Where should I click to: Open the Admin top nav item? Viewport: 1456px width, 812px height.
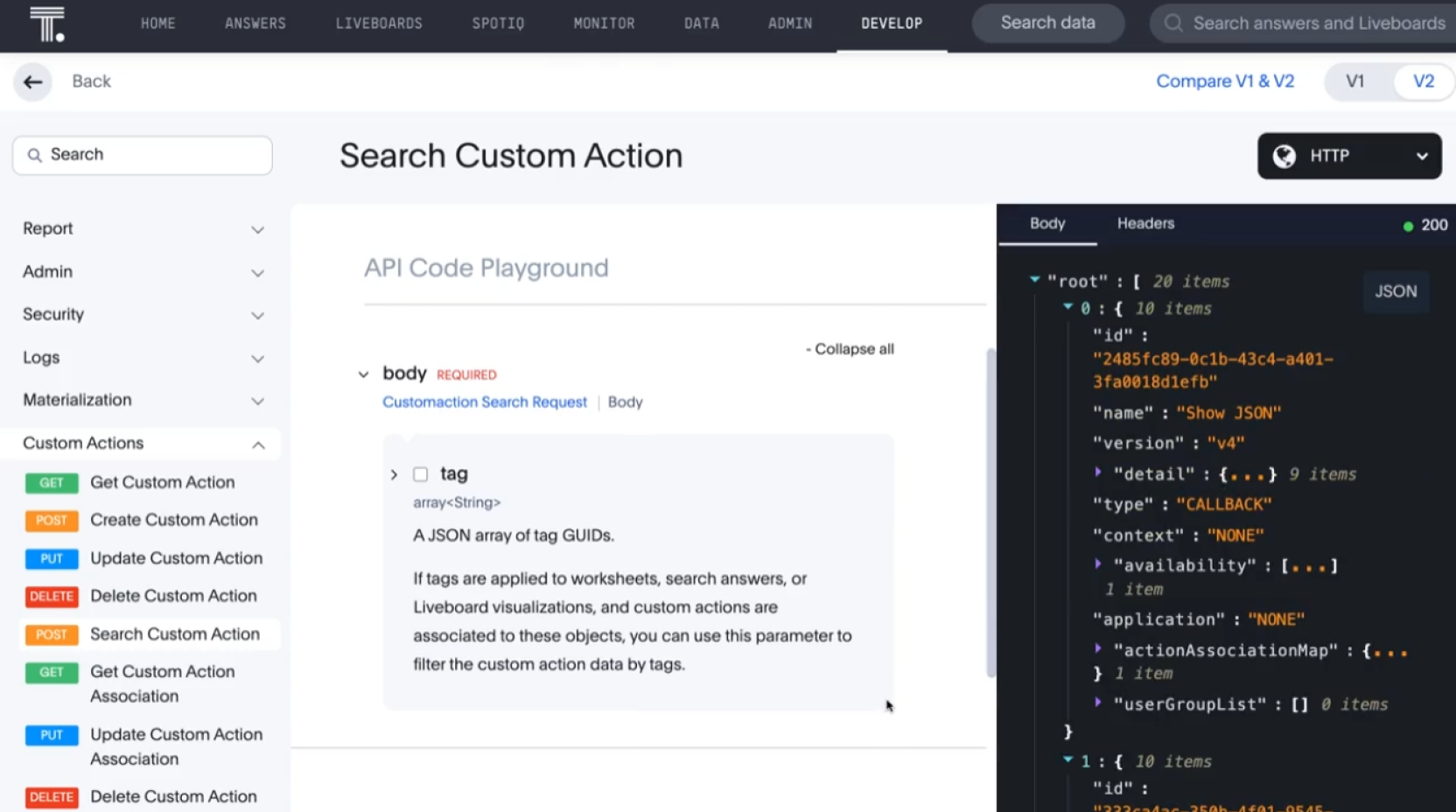(x=790, y=24)
